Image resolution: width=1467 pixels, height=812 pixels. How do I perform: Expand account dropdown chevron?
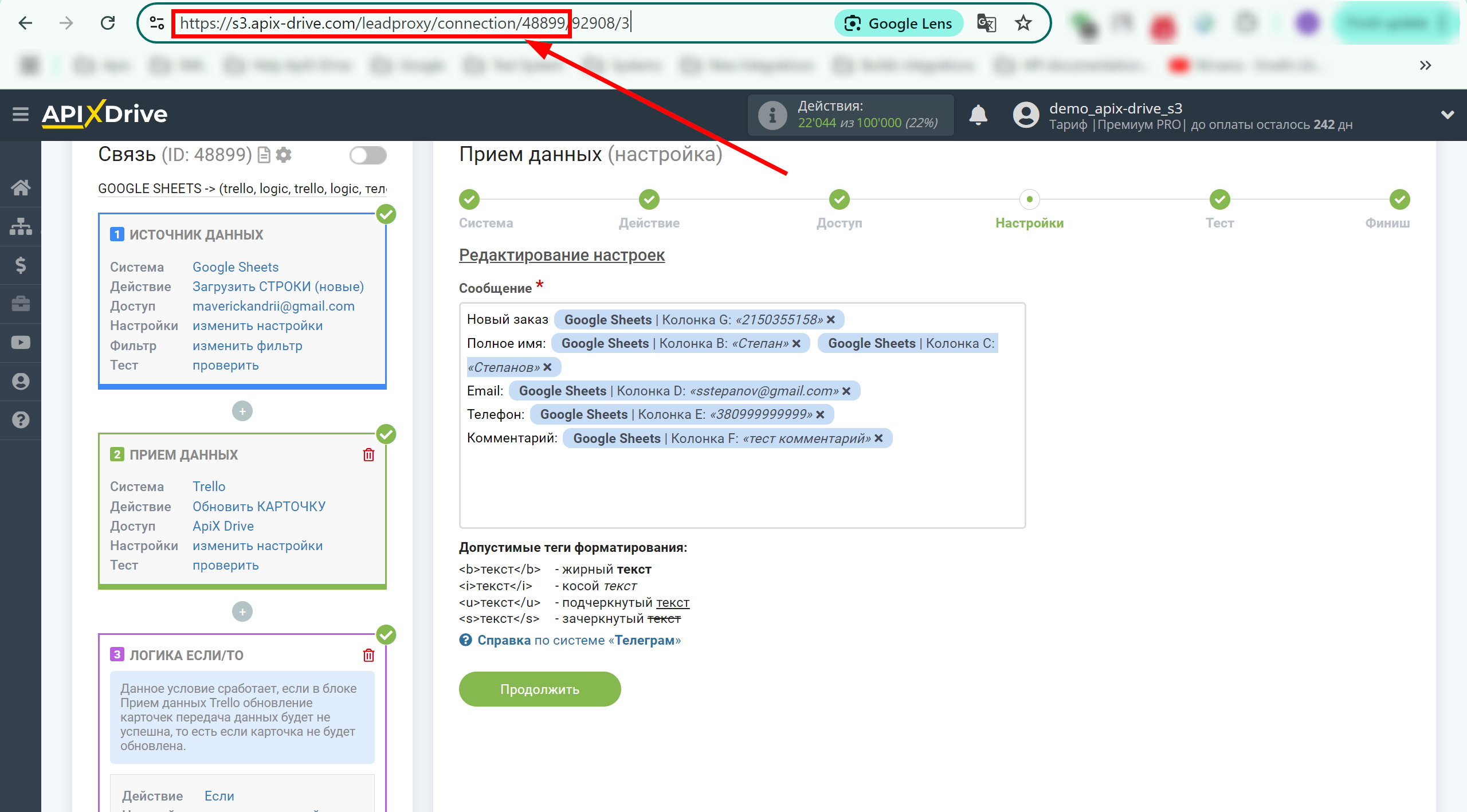[x=1448, y=115]
